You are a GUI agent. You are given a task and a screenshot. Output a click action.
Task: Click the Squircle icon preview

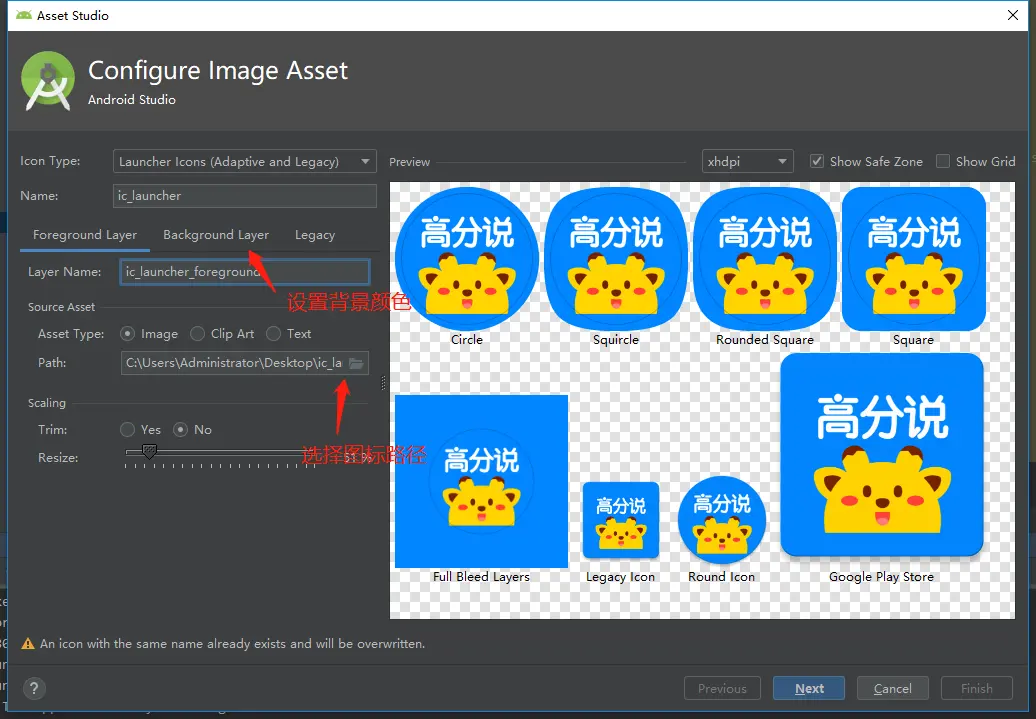[616, 259]
